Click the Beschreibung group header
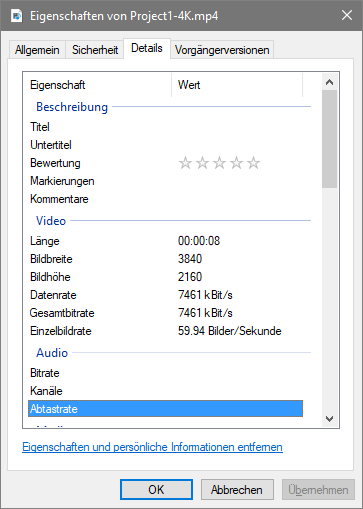Image resolution: width=363 pixels, height=509 pixels. 72,107
